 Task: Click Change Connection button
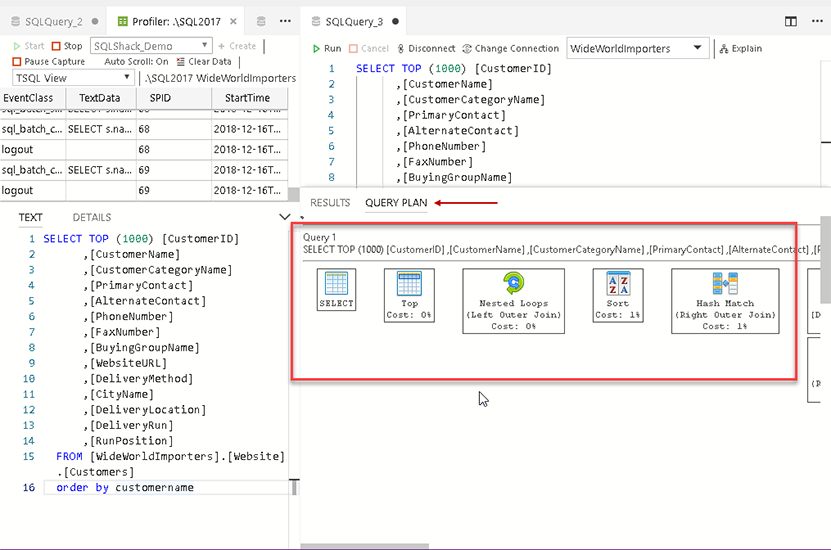(510, 48)
